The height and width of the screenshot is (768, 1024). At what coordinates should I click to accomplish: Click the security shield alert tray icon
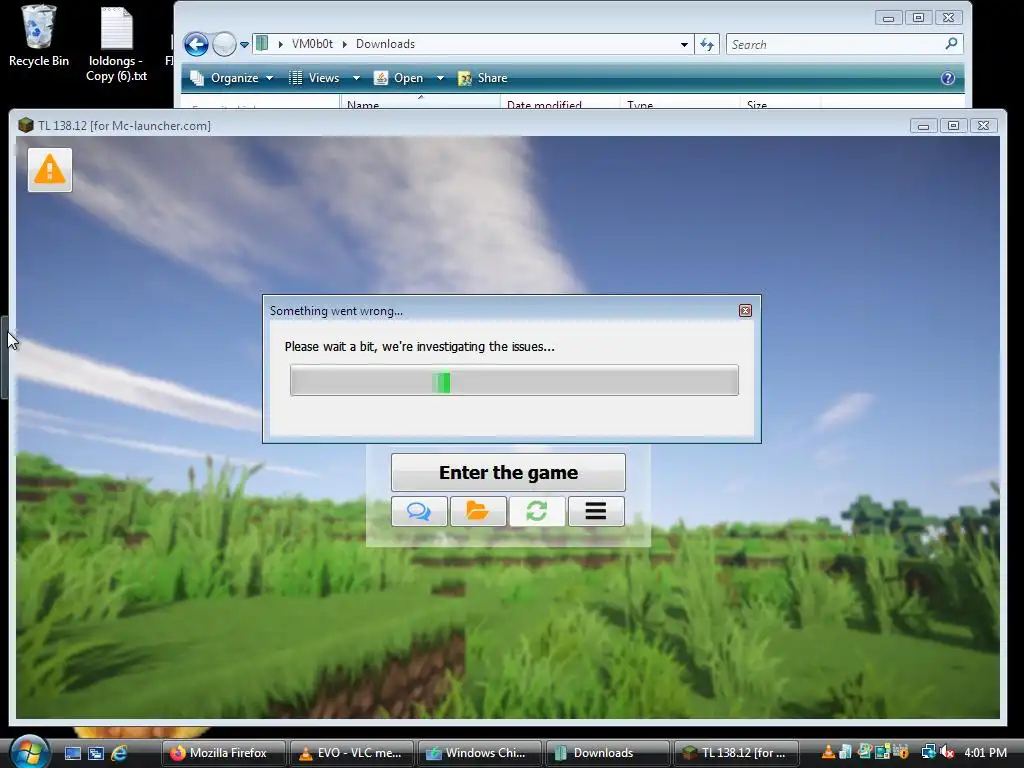click(901, 752)
